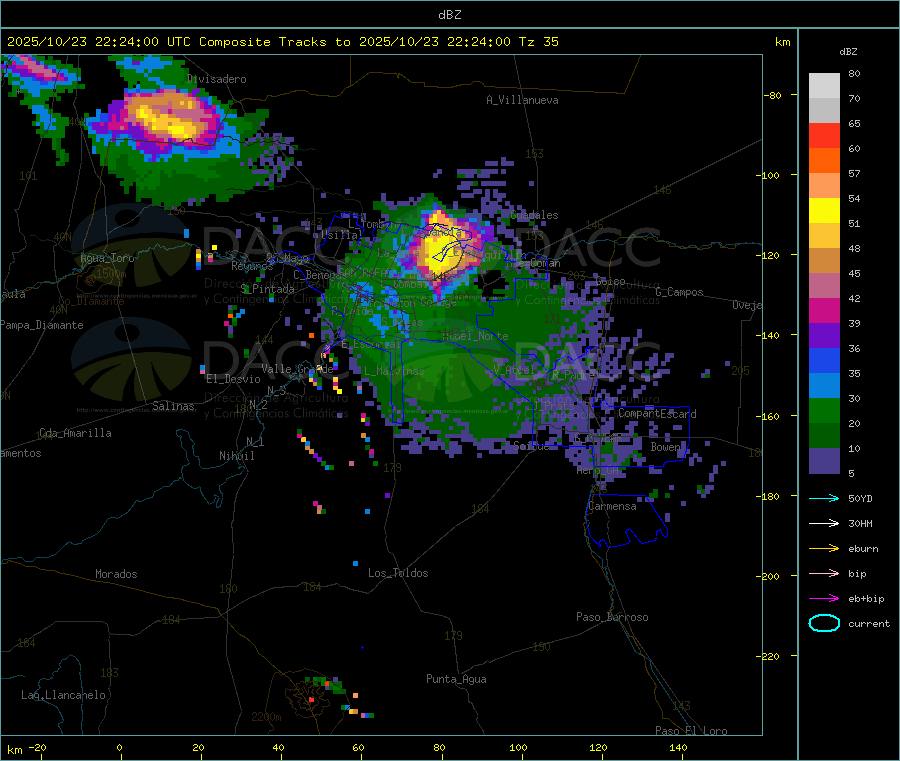Click the '140' km tick on horizontal axis

pyautogui.click(x=678, y=747)
